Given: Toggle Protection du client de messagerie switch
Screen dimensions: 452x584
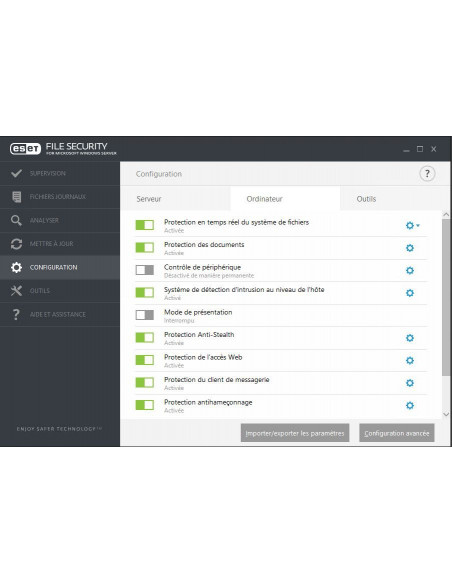Looking at the screenshot, I should click(144, 383).
